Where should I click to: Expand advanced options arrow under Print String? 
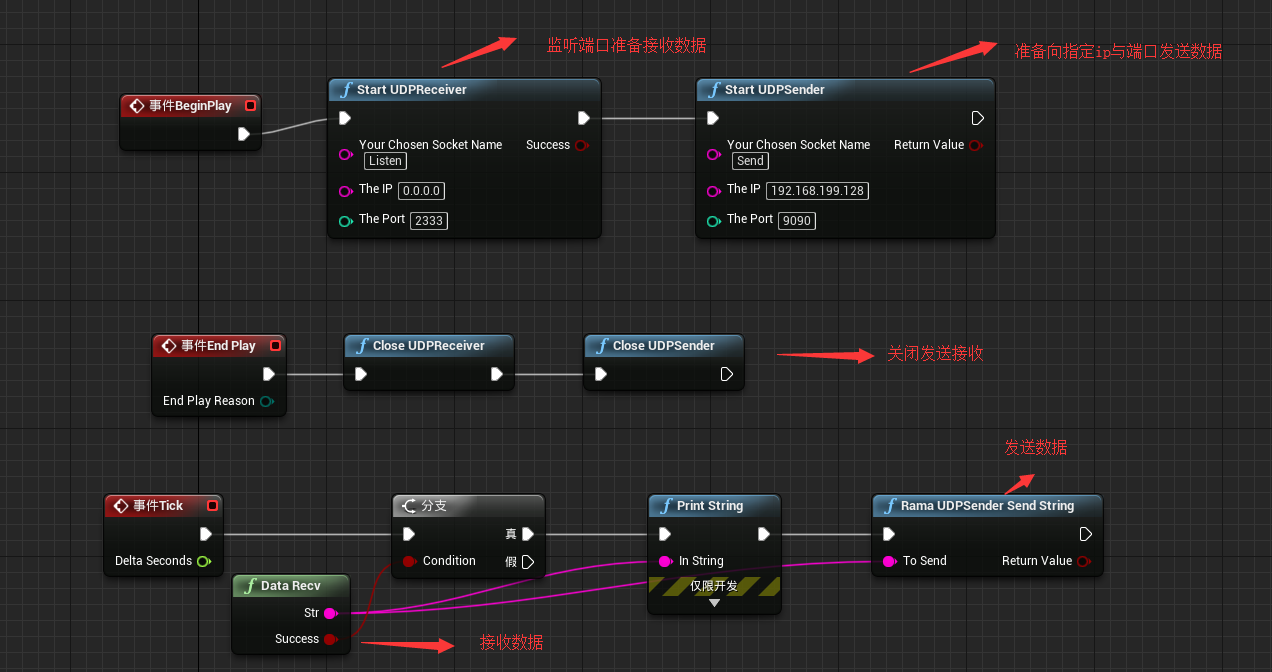click(x=714, y=603)
